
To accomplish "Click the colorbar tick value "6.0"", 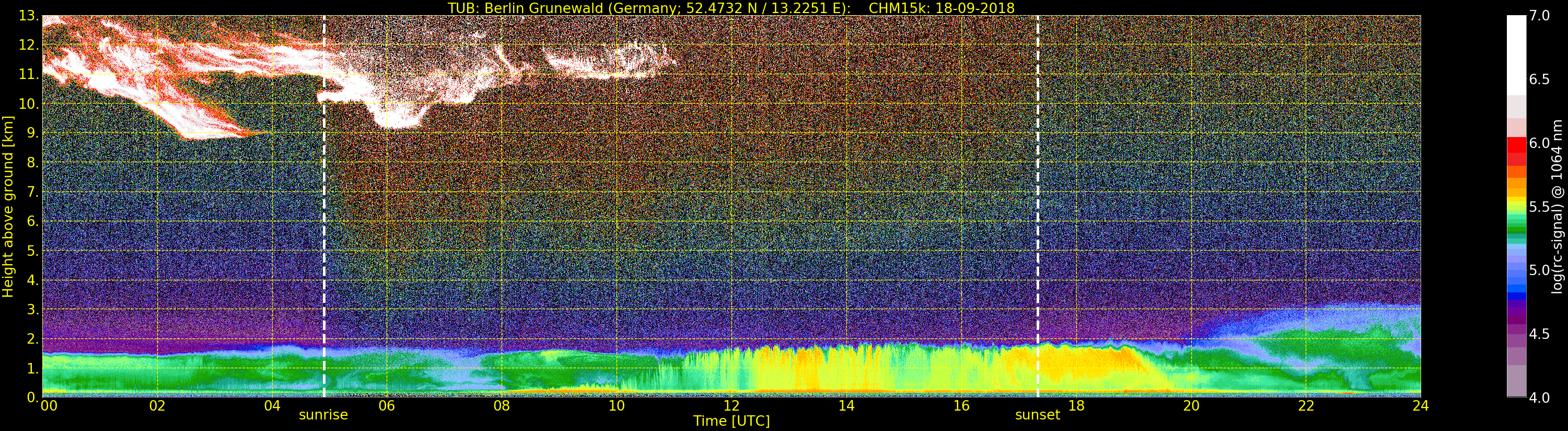I will [x=1539, y=143].
